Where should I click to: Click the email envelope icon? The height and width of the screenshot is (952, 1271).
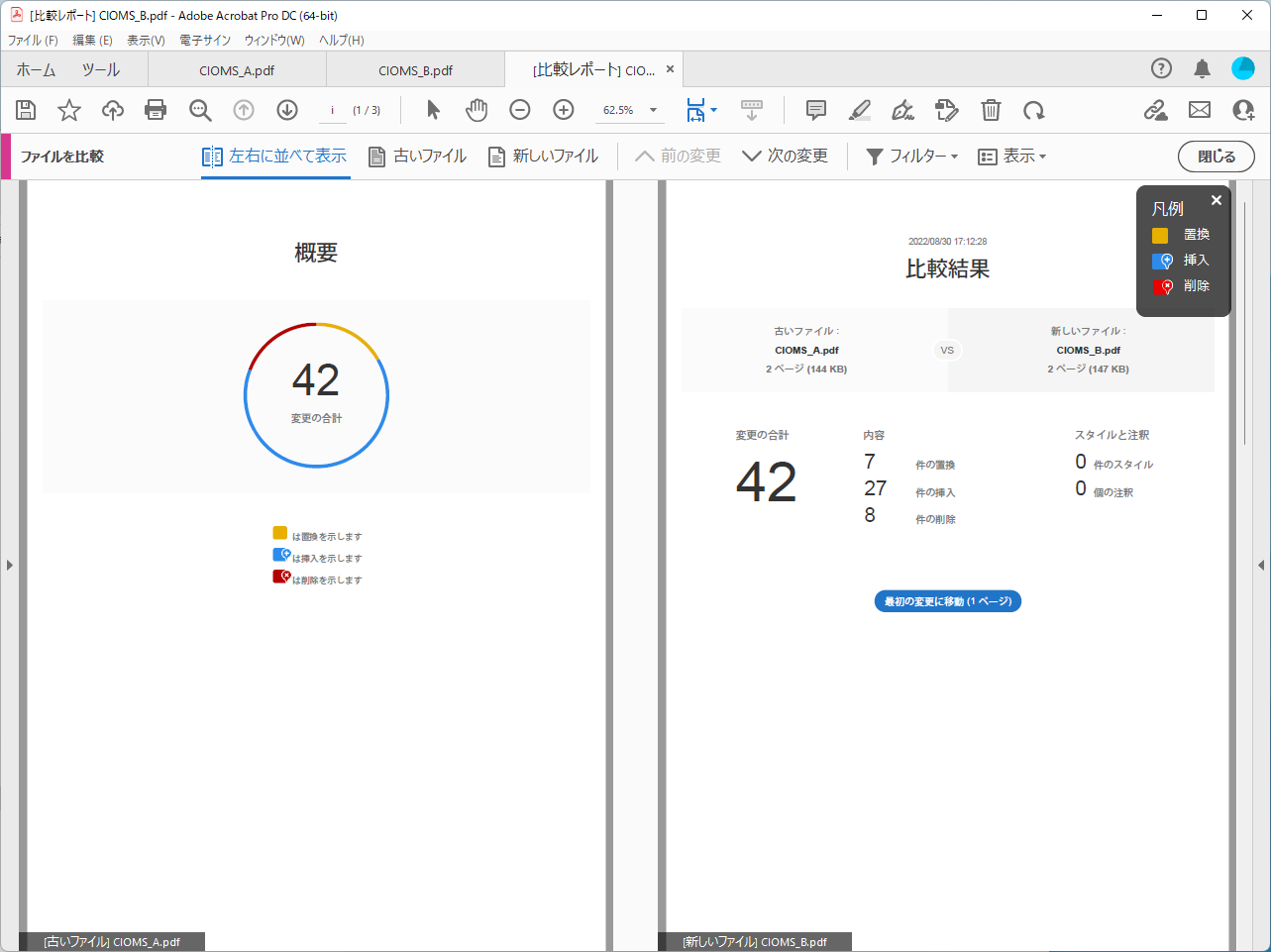pyautogui.click(x=1200, y=110)
